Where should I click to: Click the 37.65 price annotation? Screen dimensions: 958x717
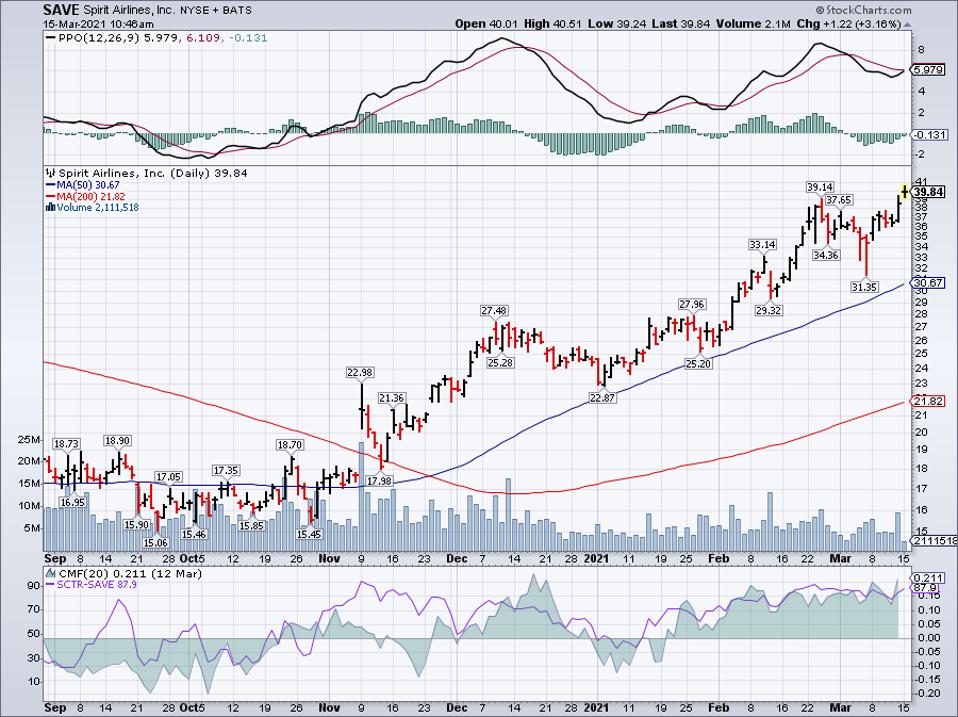pyautogui.click(x=839, y=200)
